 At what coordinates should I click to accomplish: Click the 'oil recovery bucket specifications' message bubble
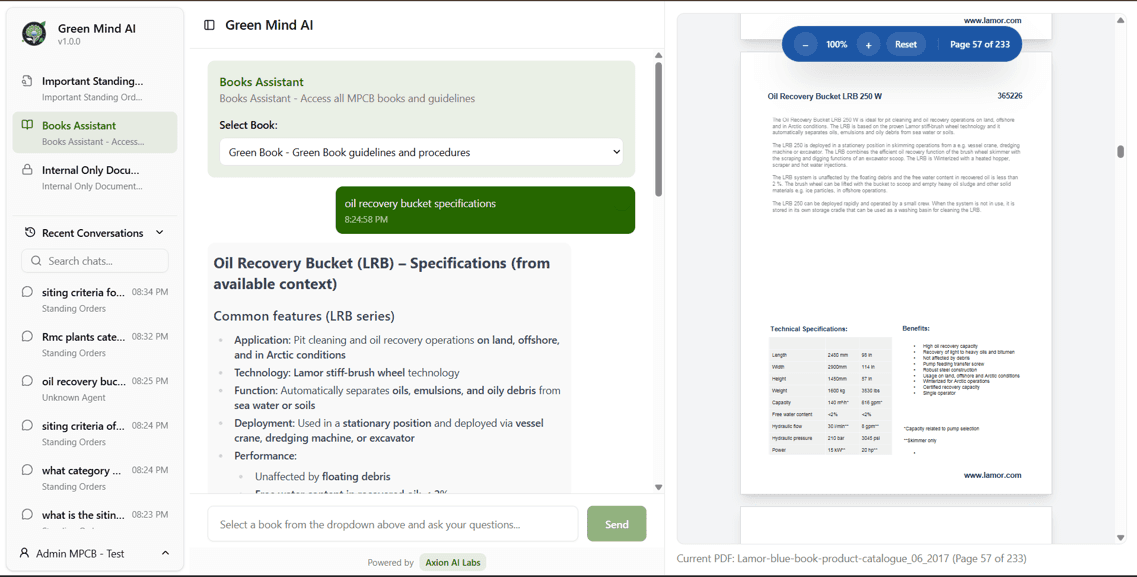485,210
